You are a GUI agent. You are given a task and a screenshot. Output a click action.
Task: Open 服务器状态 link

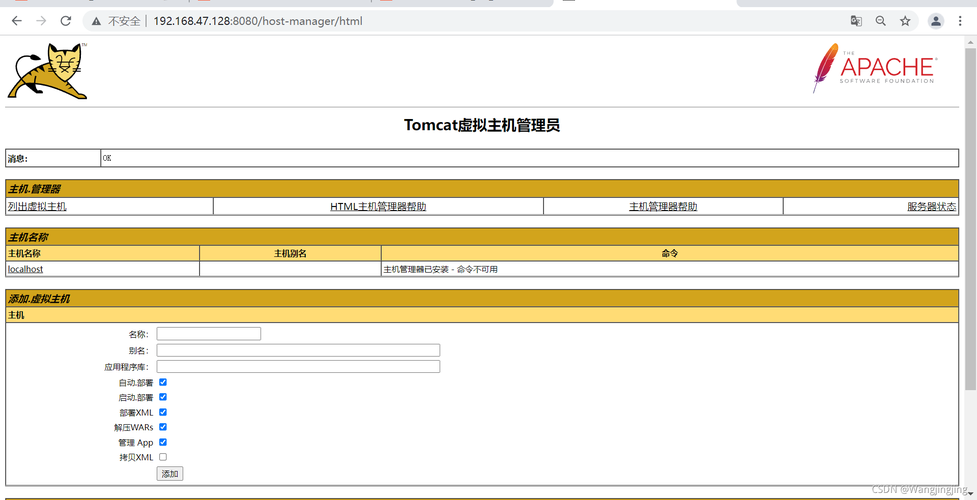(x=932, y=206)
